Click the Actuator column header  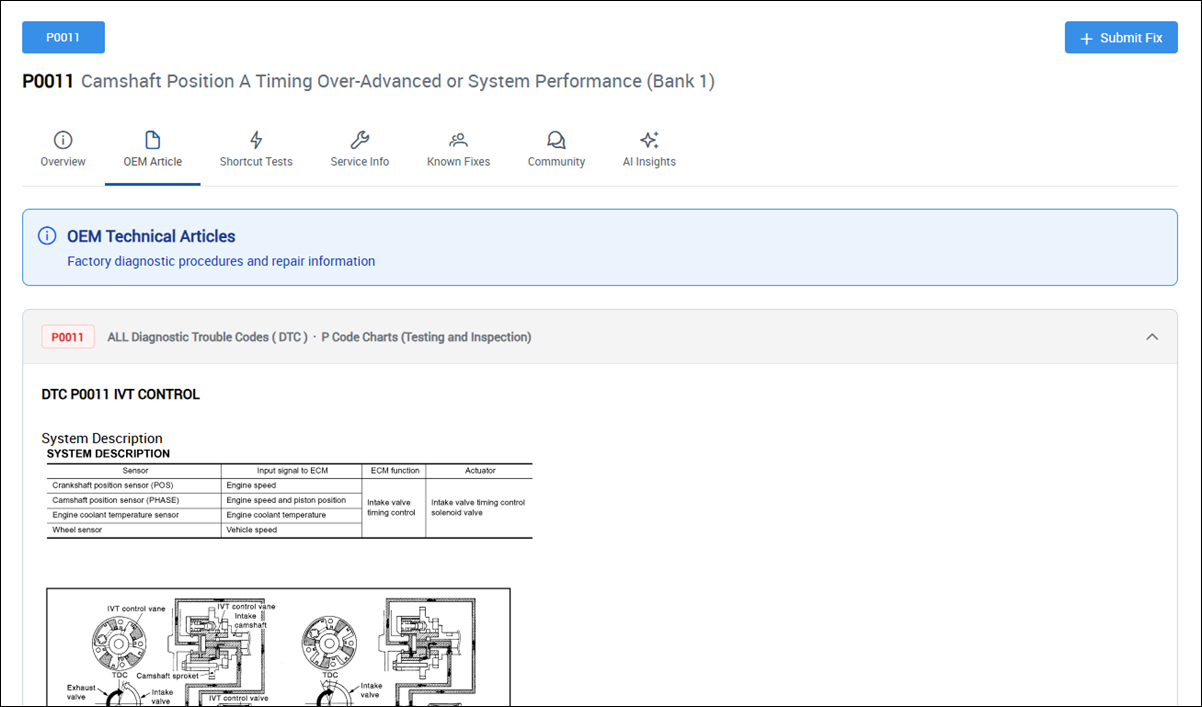coord(480,470)
